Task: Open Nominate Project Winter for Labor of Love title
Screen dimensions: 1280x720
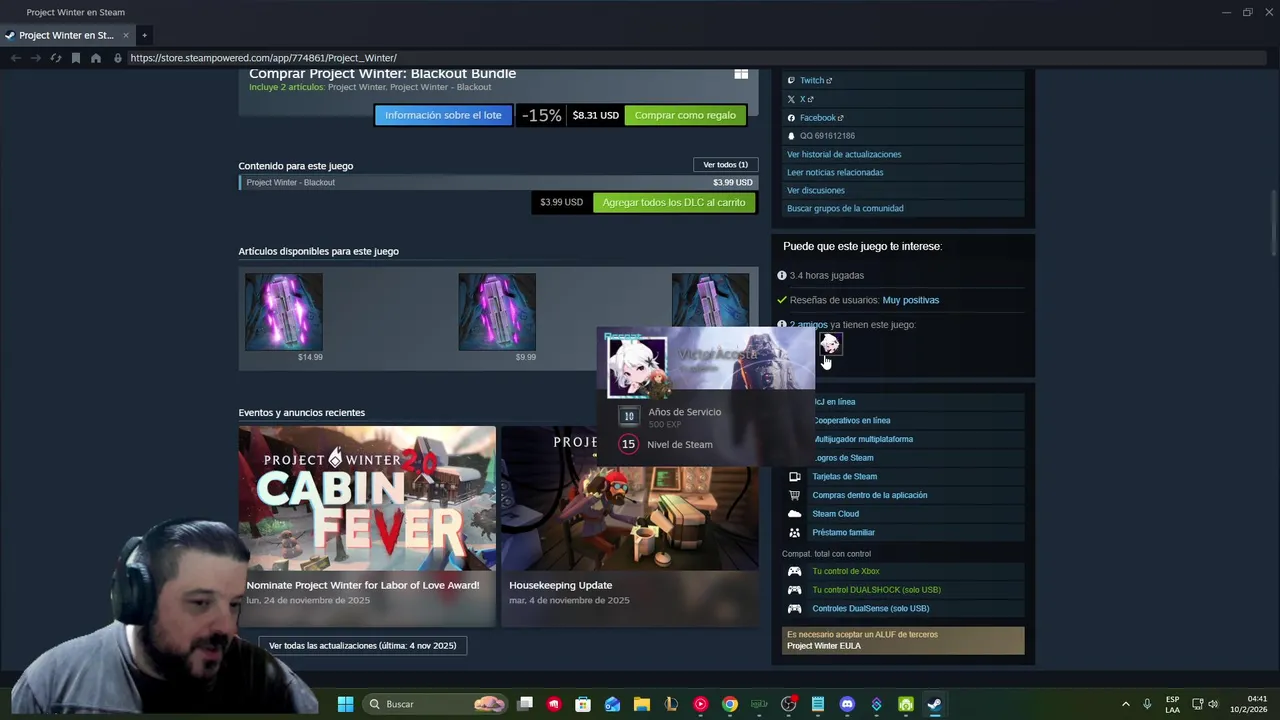Action: [363, 585]
